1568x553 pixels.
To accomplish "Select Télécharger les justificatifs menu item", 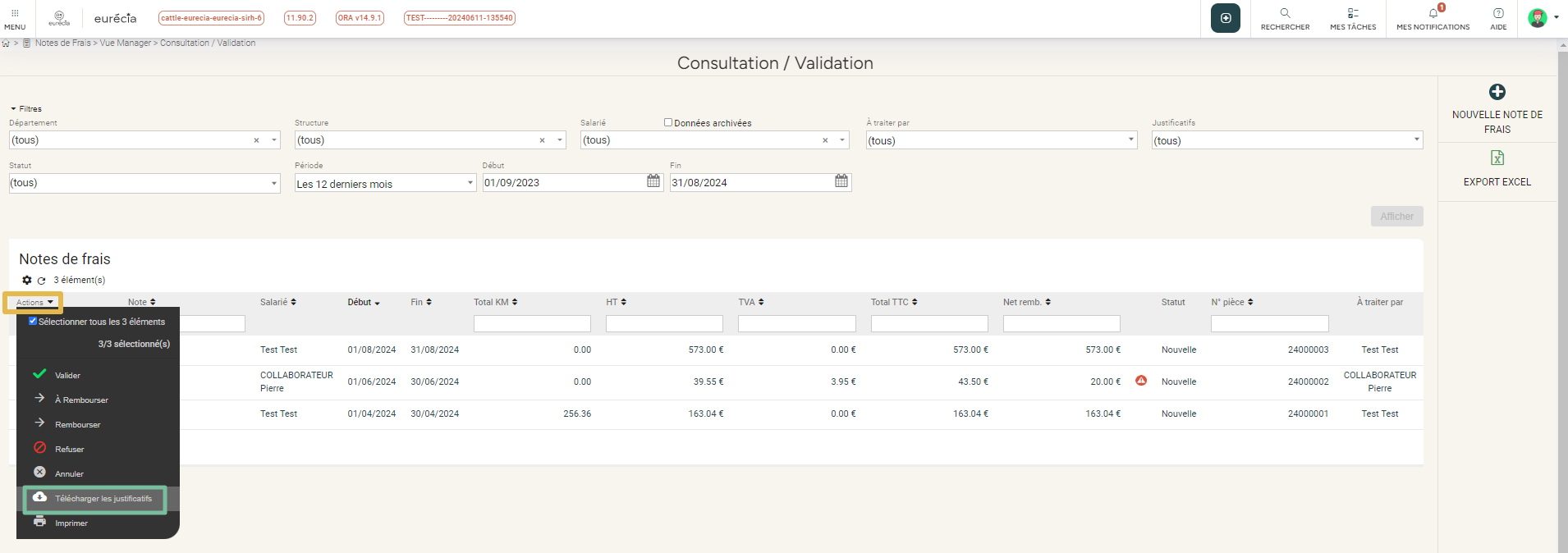I will coord(103,499).
